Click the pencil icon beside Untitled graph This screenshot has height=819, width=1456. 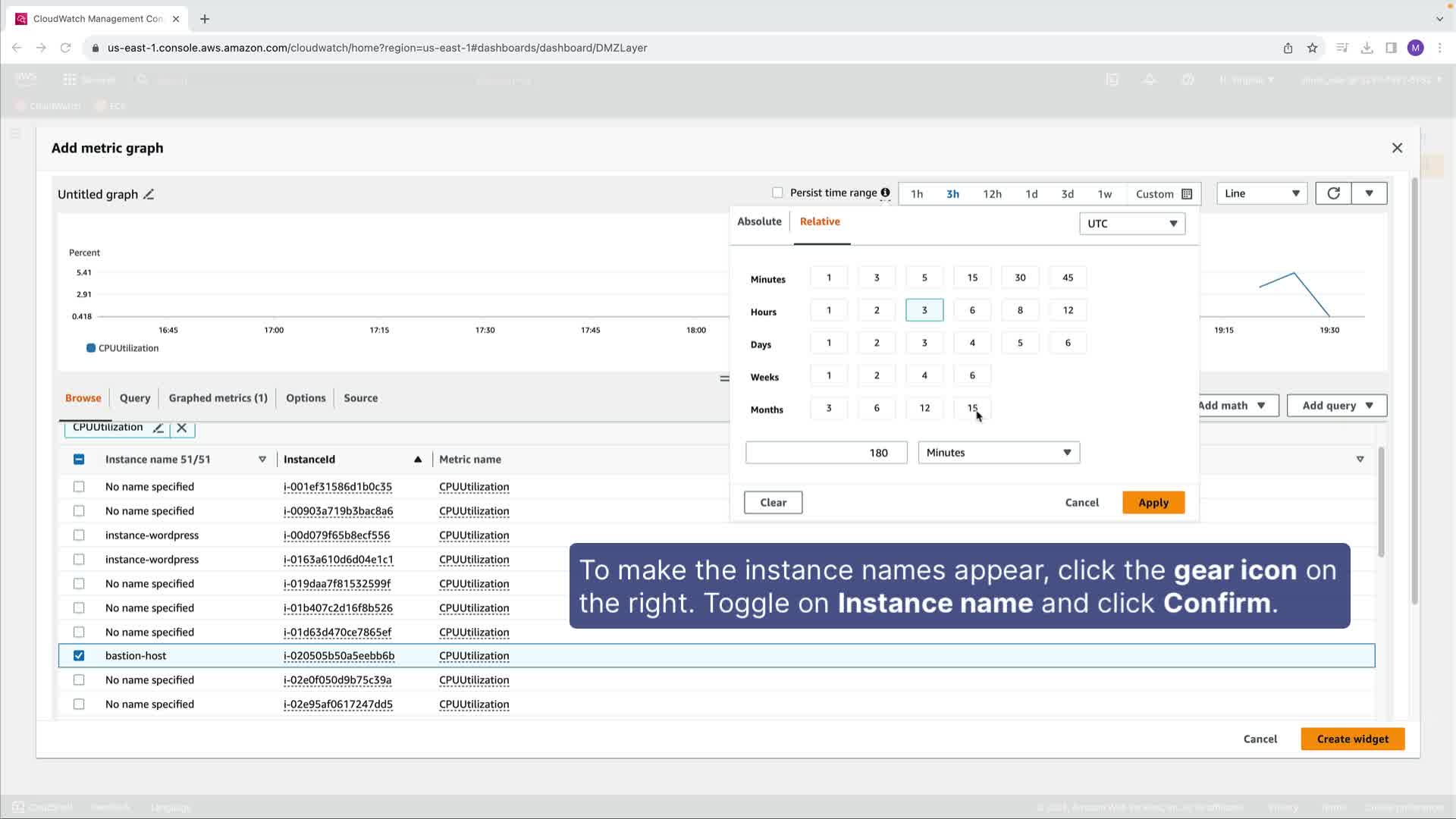coord(149,194)
